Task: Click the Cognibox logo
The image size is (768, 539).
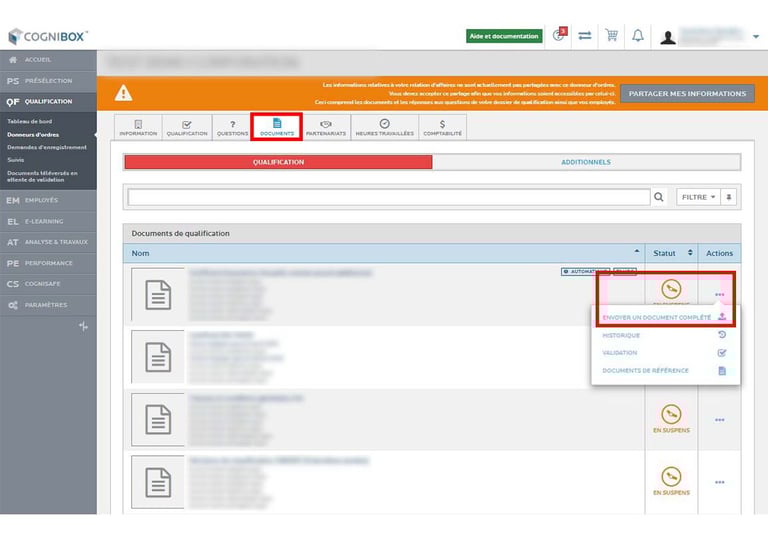Action: pyautogui.click(x=48, y=36)
